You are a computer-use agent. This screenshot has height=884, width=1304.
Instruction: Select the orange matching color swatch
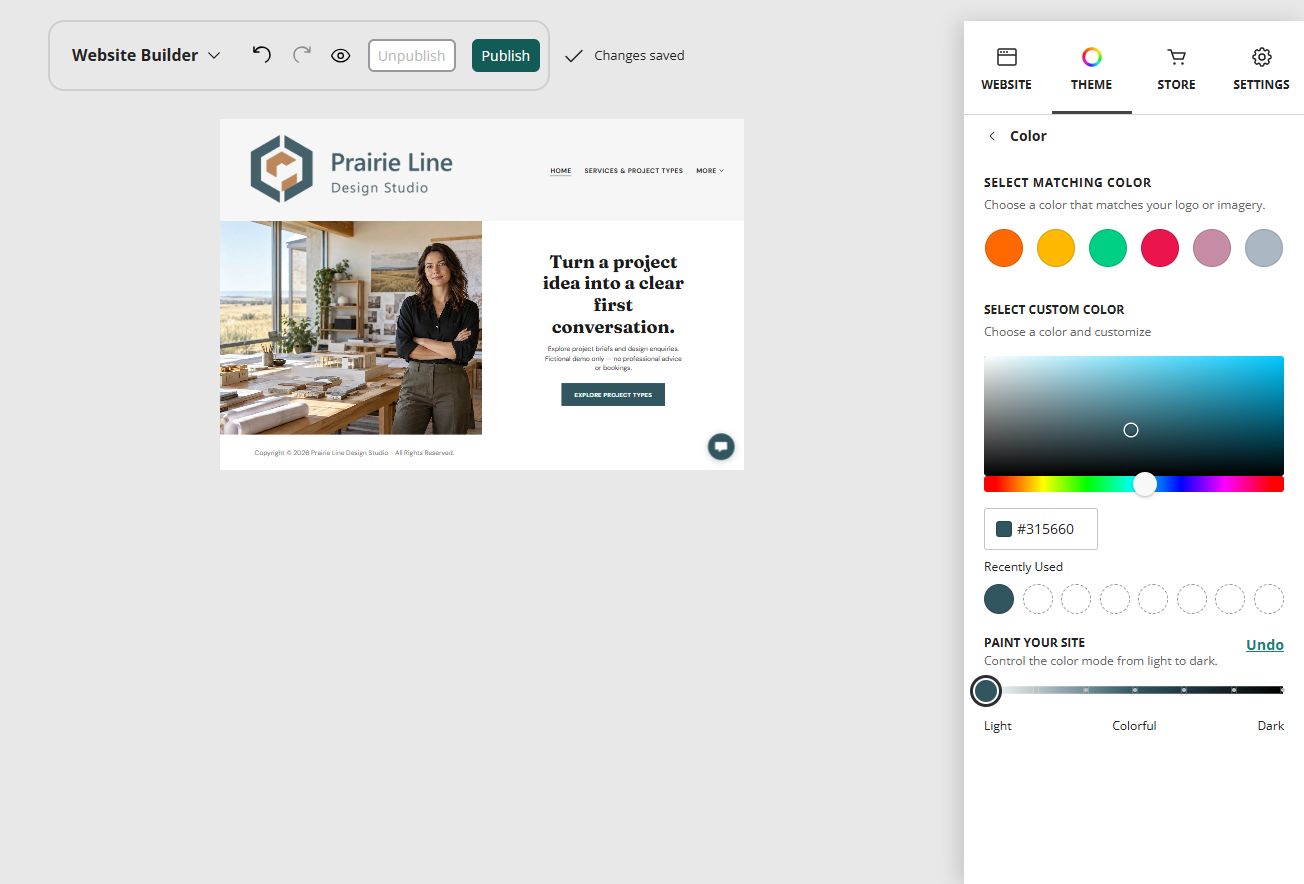pyautogui.click(x=1004, y=248)
